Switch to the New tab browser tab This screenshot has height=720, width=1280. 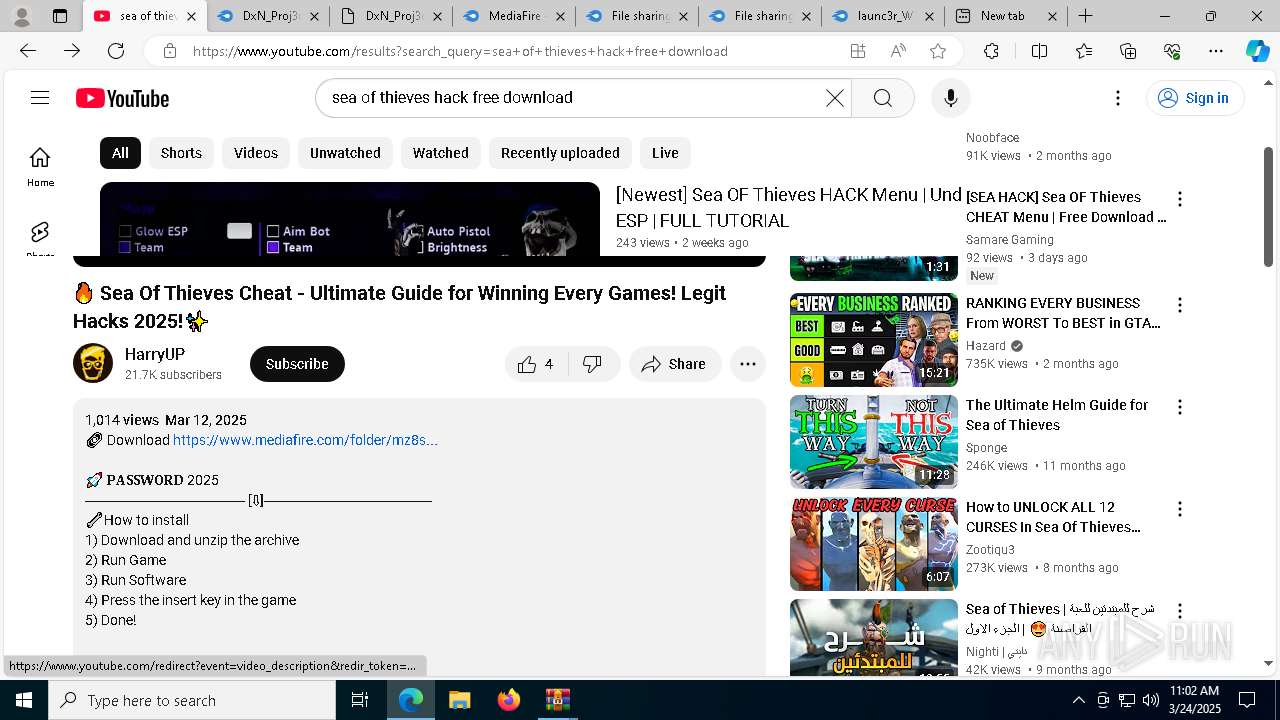[x=1006, y=16]
